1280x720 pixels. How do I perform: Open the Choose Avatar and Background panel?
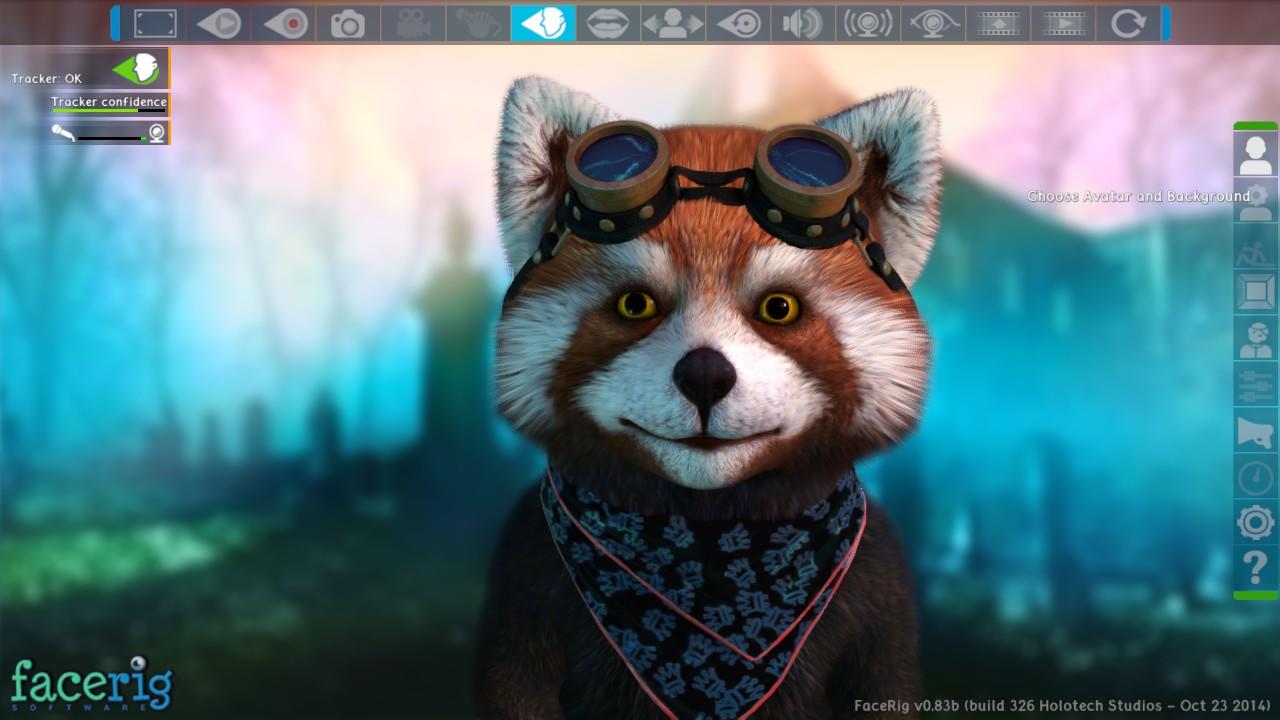[x=1255, y=155]
